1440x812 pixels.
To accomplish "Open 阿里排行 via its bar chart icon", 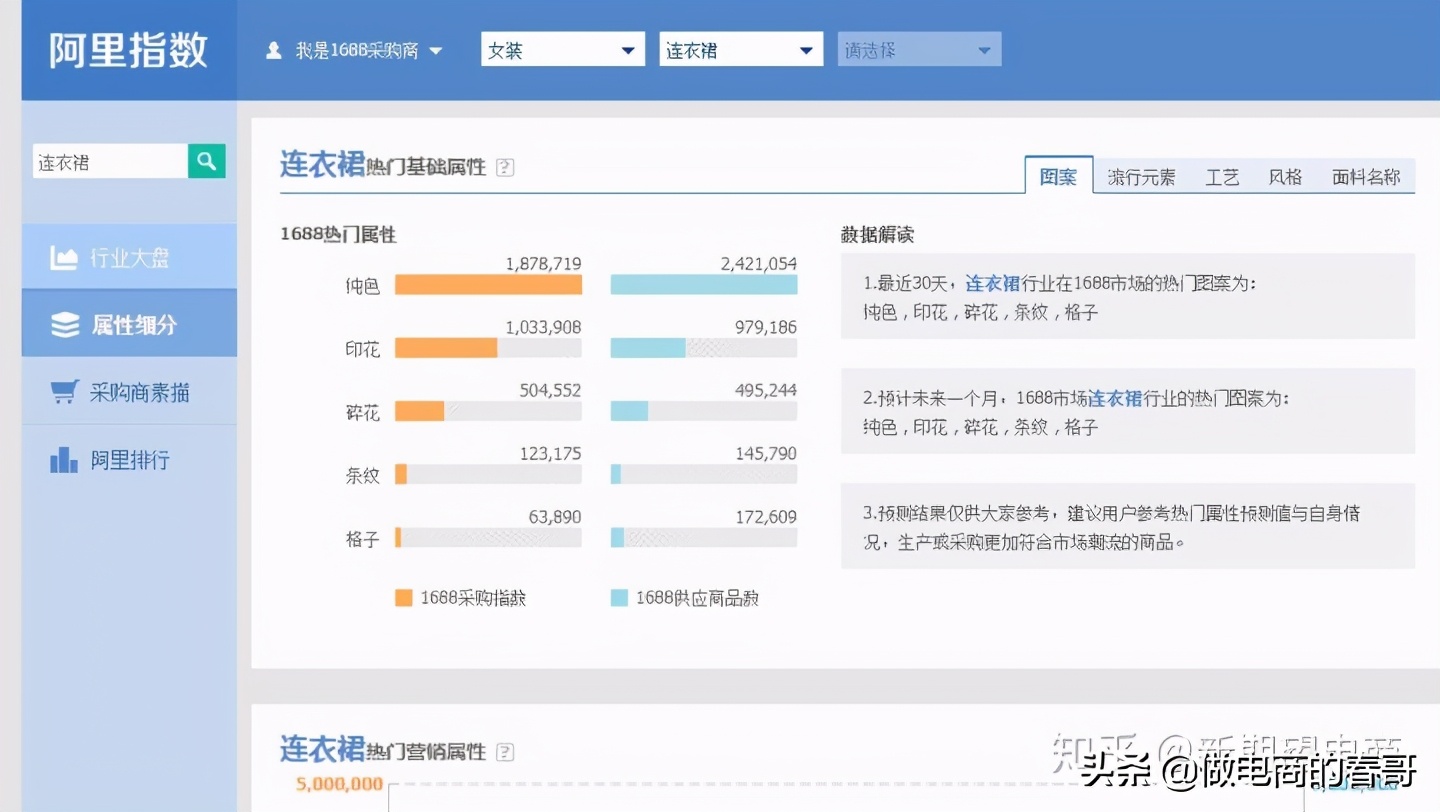I will [62, 459].
